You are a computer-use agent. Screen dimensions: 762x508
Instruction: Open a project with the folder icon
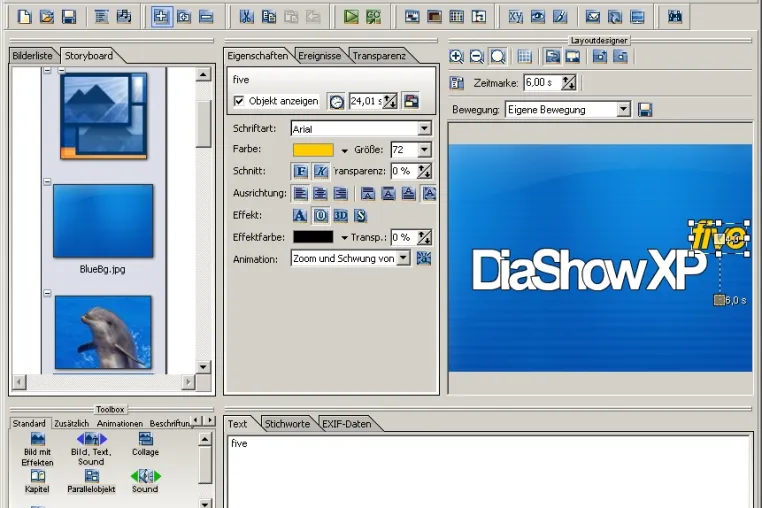pos(47,17)
